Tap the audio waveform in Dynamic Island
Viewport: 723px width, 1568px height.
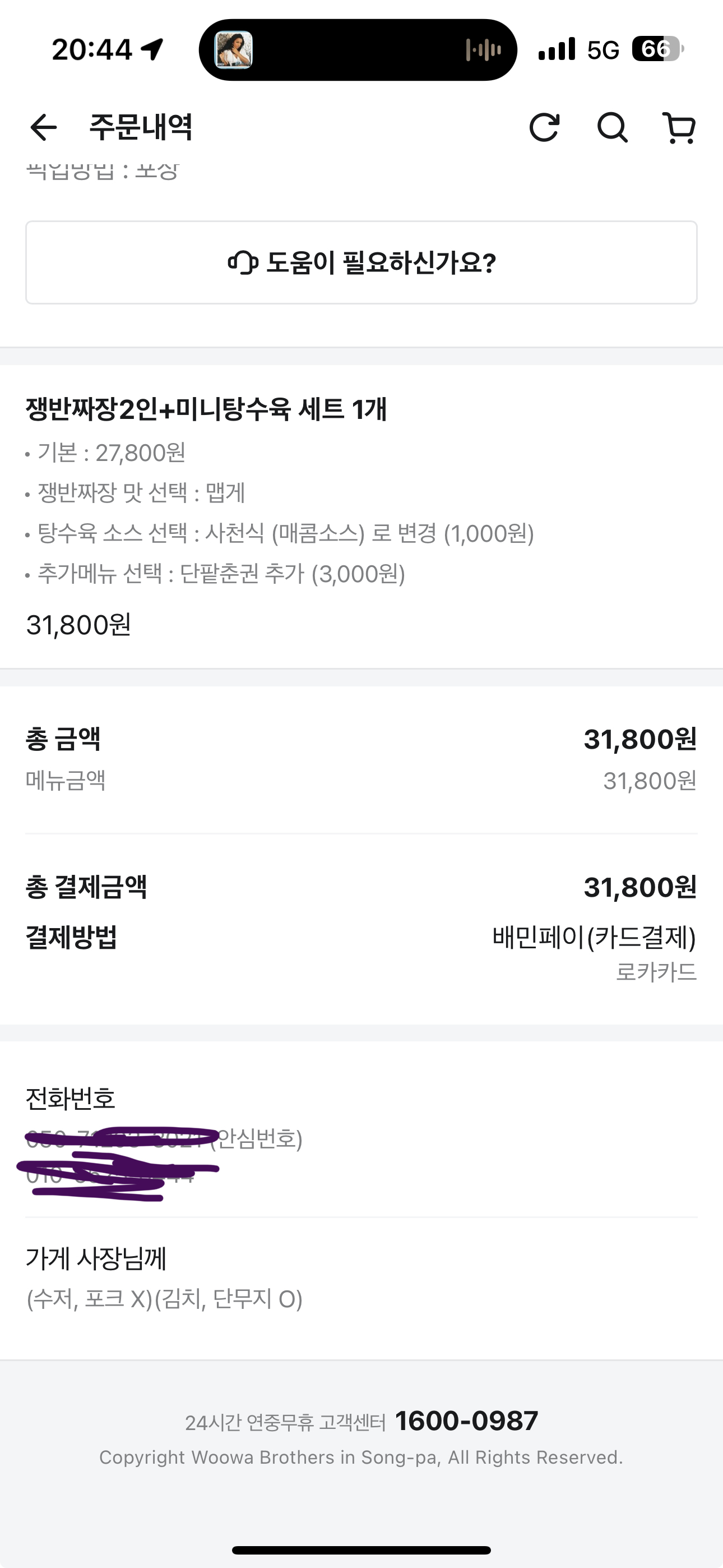click(x=483, y=50)
